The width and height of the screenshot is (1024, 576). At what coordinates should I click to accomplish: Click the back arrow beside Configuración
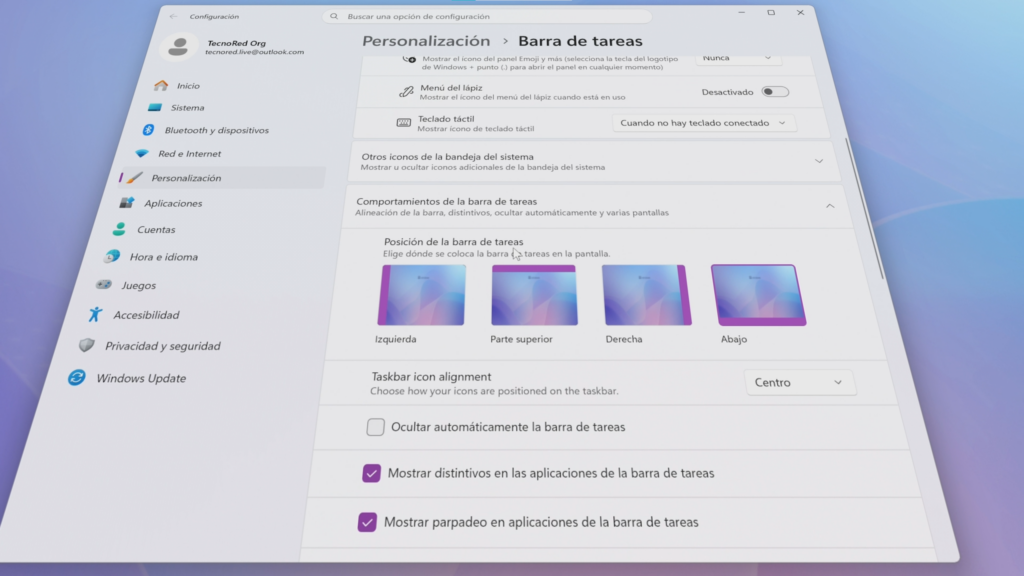[173, 16]
